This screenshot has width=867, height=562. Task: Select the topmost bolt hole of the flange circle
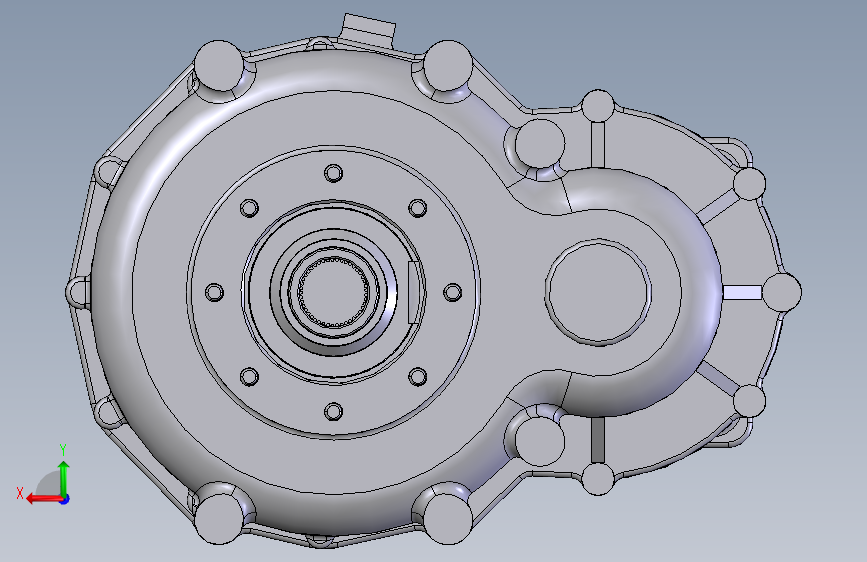coord(333,173)
